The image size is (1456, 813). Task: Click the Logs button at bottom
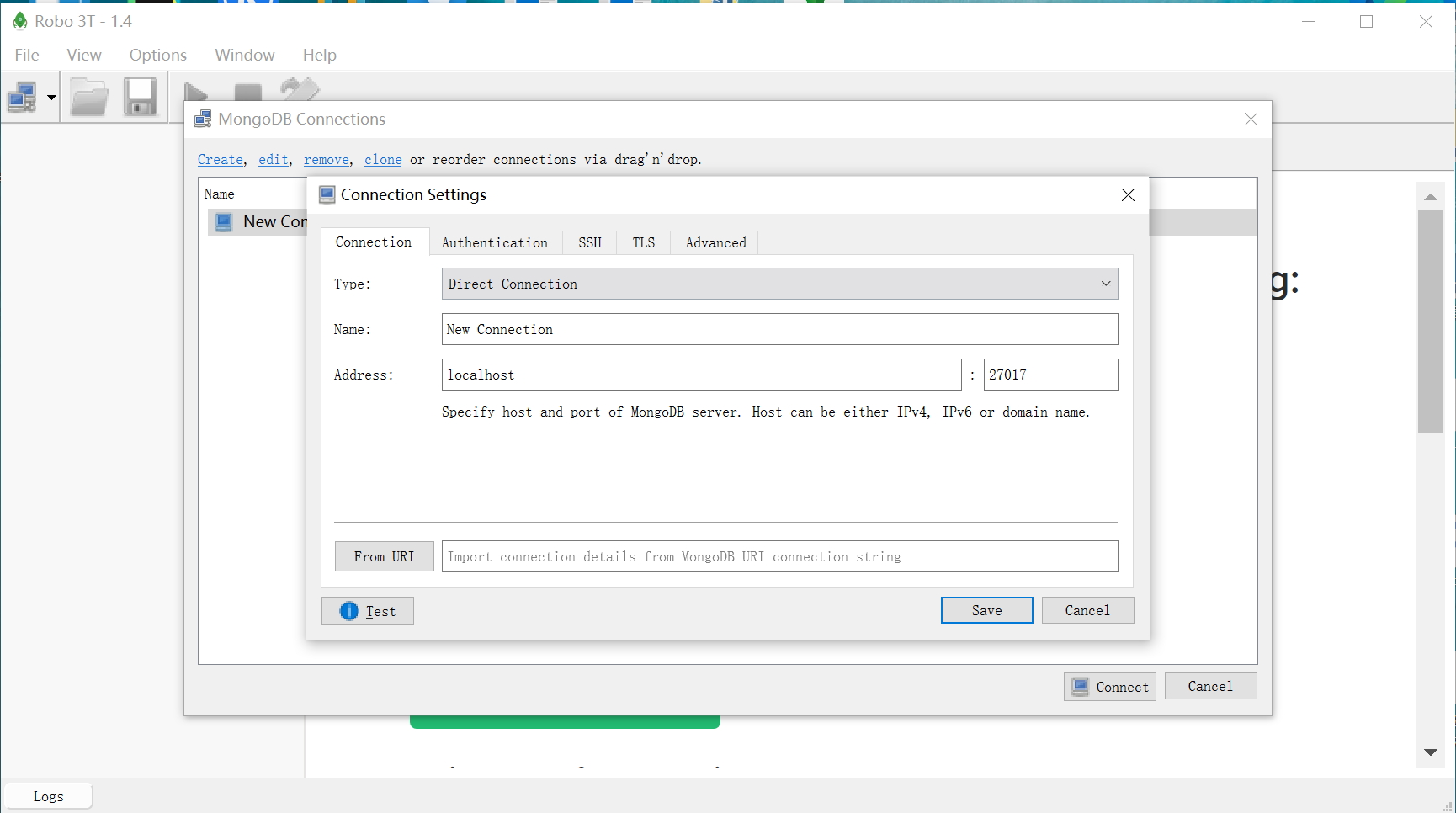49,796
